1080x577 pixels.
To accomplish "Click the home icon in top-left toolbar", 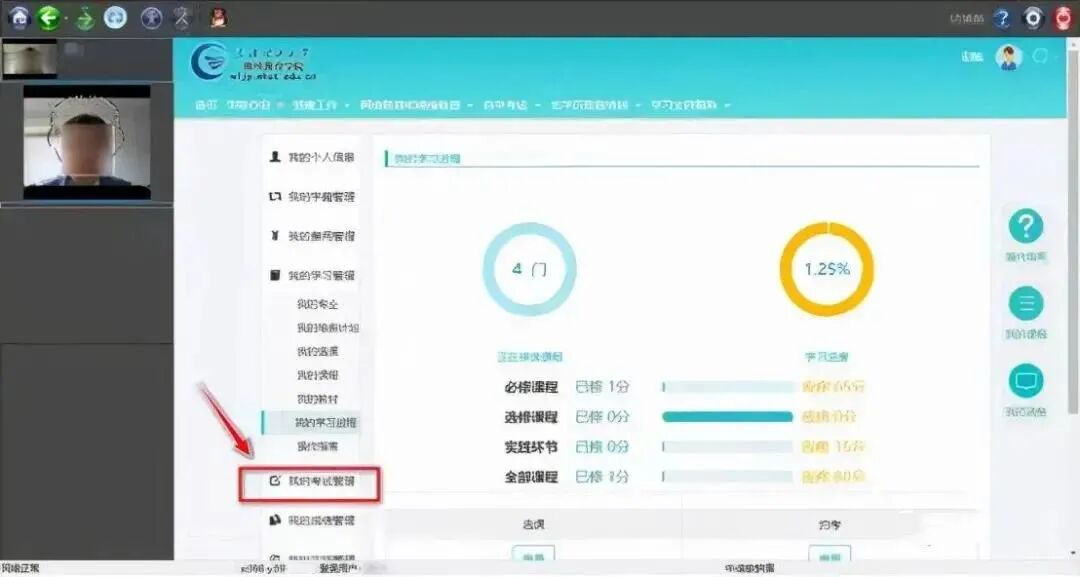I will point(19,15).
